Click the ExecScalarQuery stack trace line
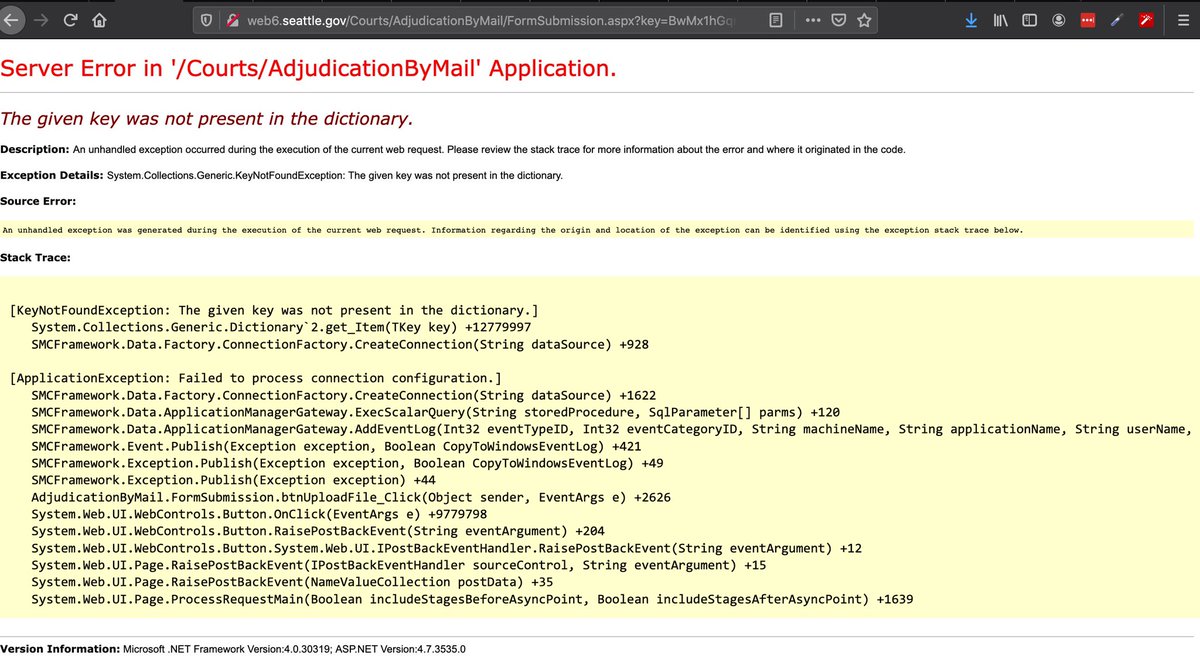 [x=435, y=412]
